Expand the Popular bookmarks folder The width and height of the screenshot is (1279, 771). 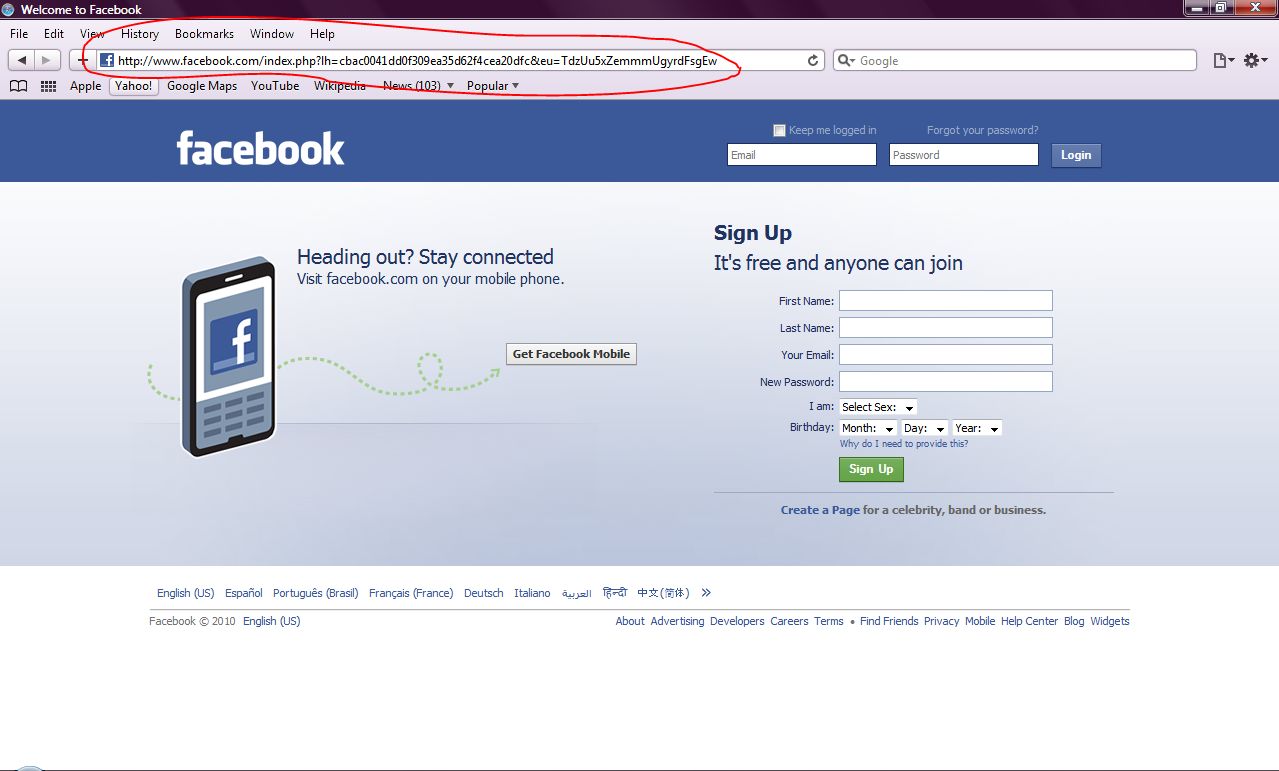pyautogui.click(x=493, y=86)
